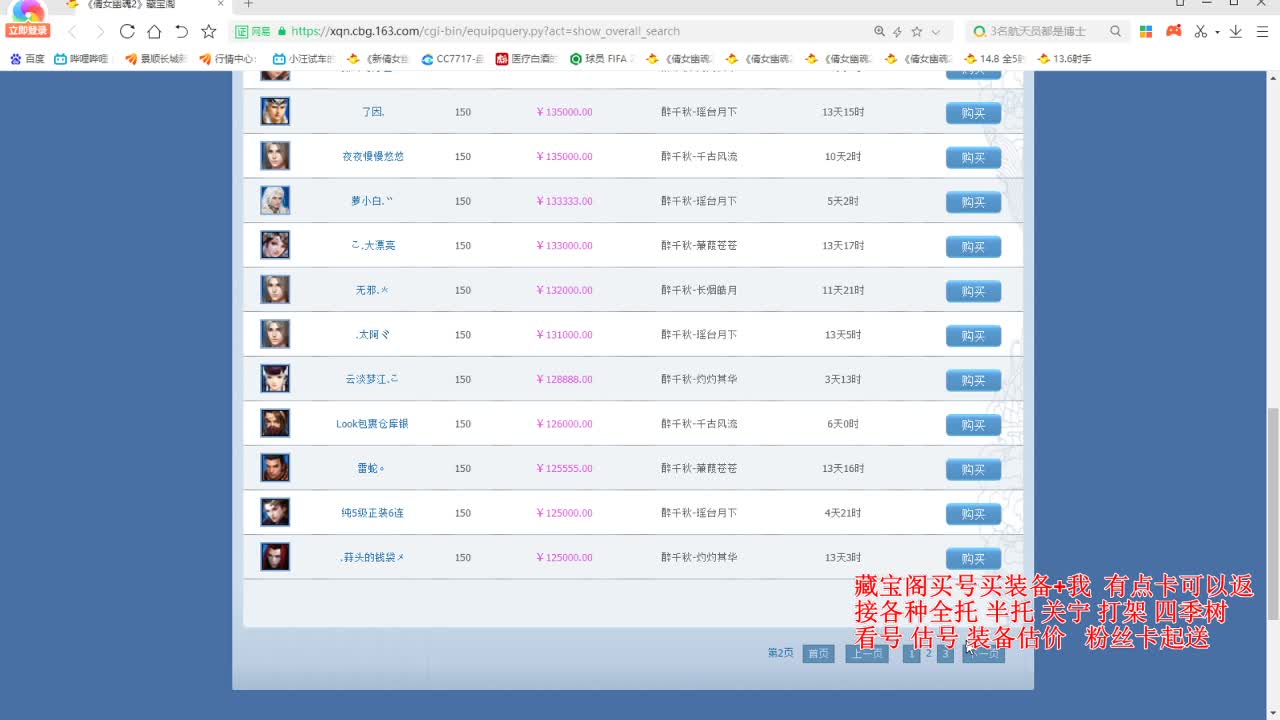Open the 百度 bookmark
The width and height of the screenshot is (1280, 720).
27,59
